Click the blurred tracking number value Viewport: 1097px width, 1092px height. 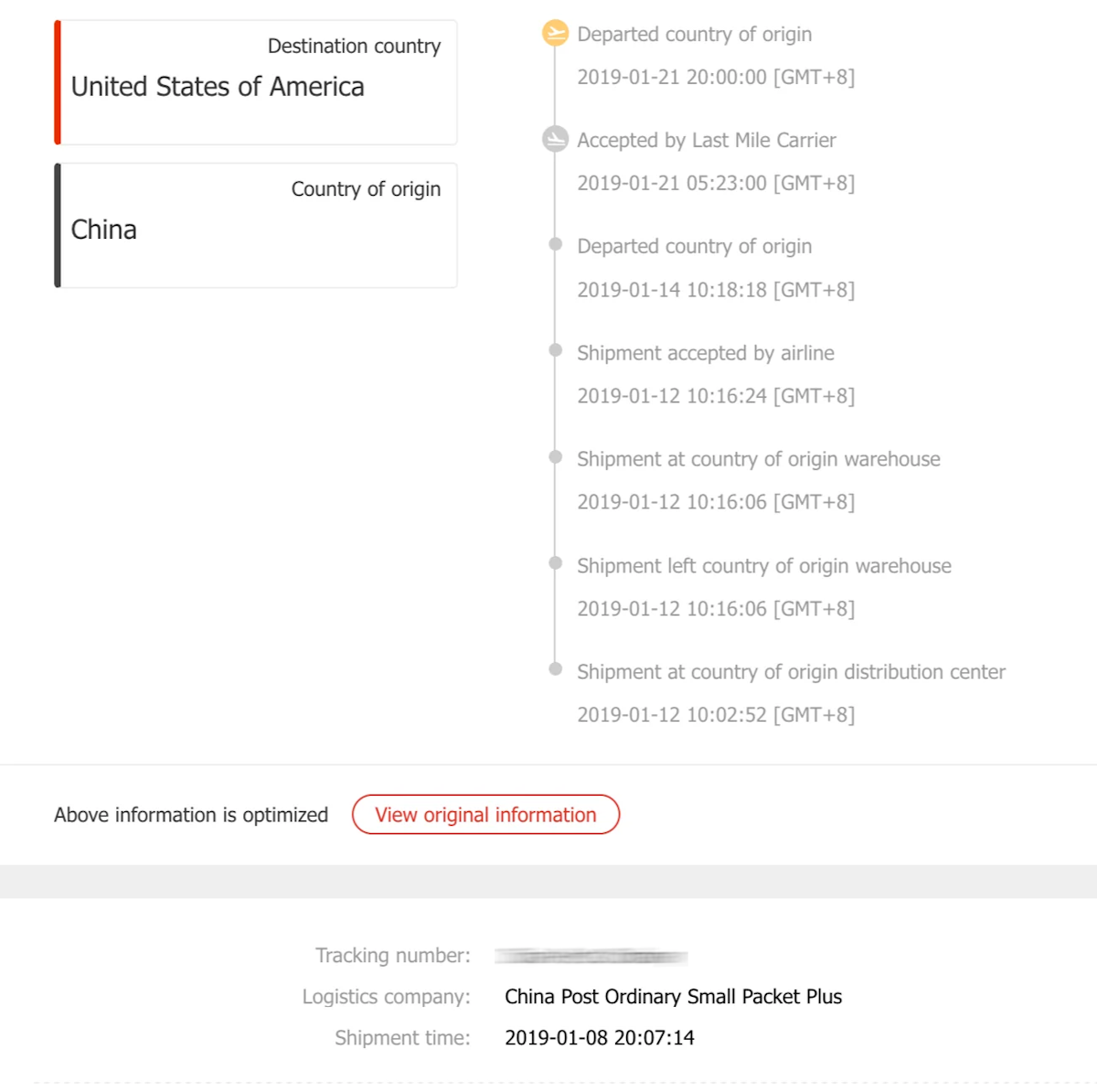click(591, 957)
